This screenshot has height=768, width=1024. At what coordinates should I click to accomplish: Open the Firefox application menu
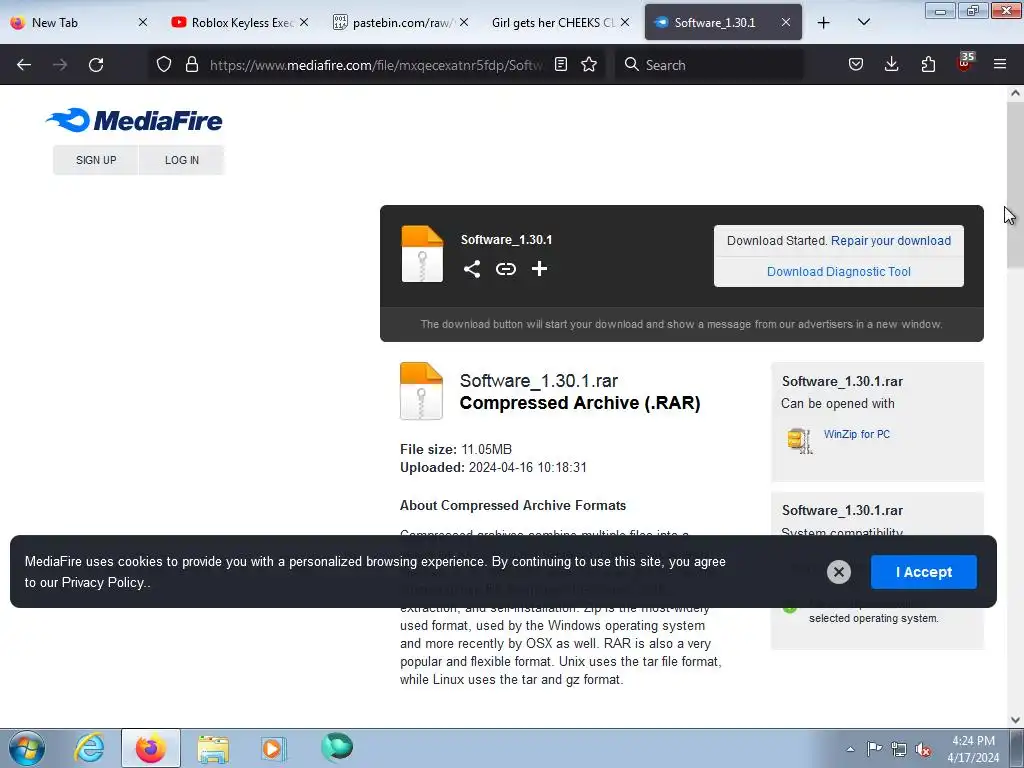click(x=1000, y=64)
